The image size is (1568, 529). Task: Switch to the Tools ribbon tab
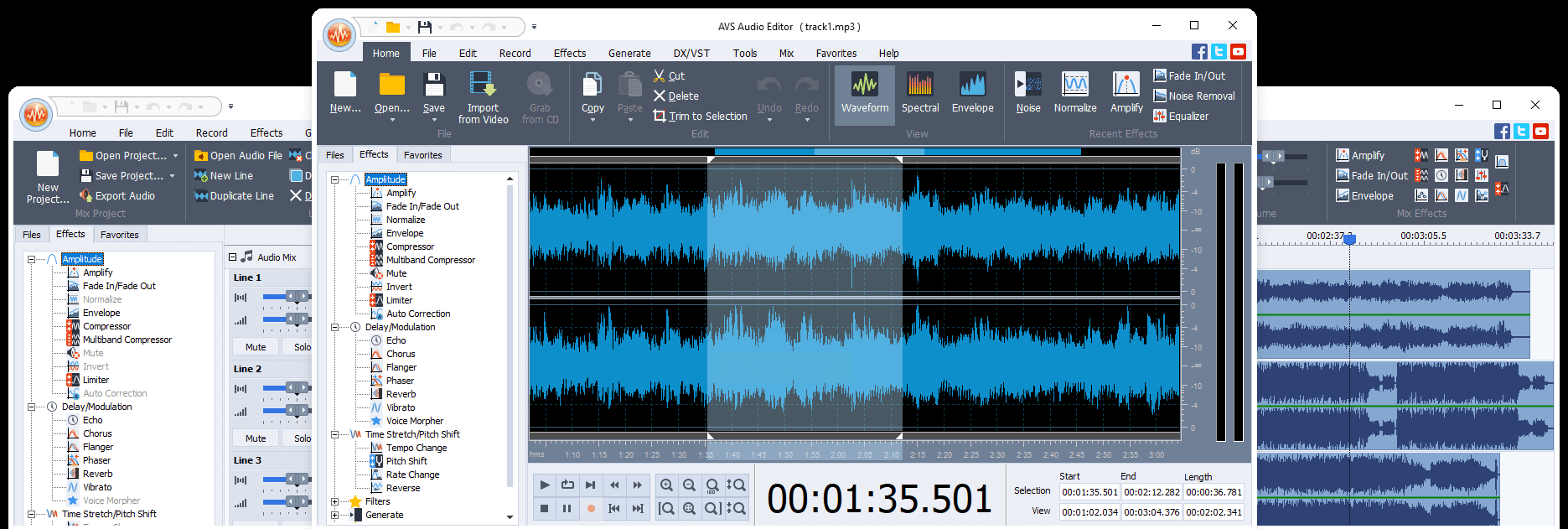[744, 54]
